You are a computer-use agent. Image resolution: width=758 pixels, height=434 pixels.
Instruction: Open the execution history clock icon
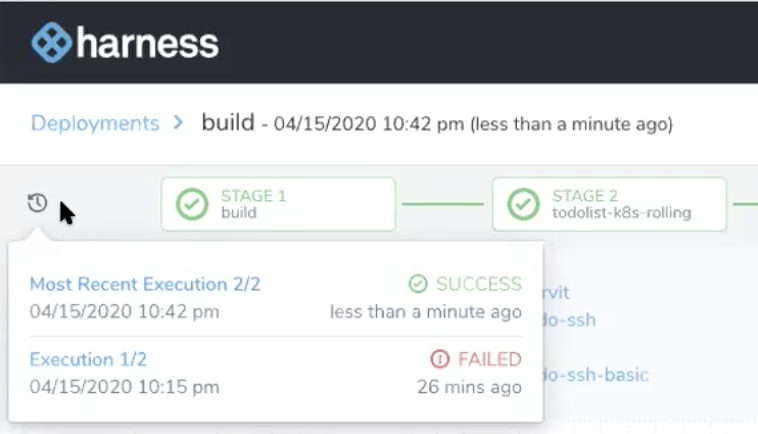37,203
